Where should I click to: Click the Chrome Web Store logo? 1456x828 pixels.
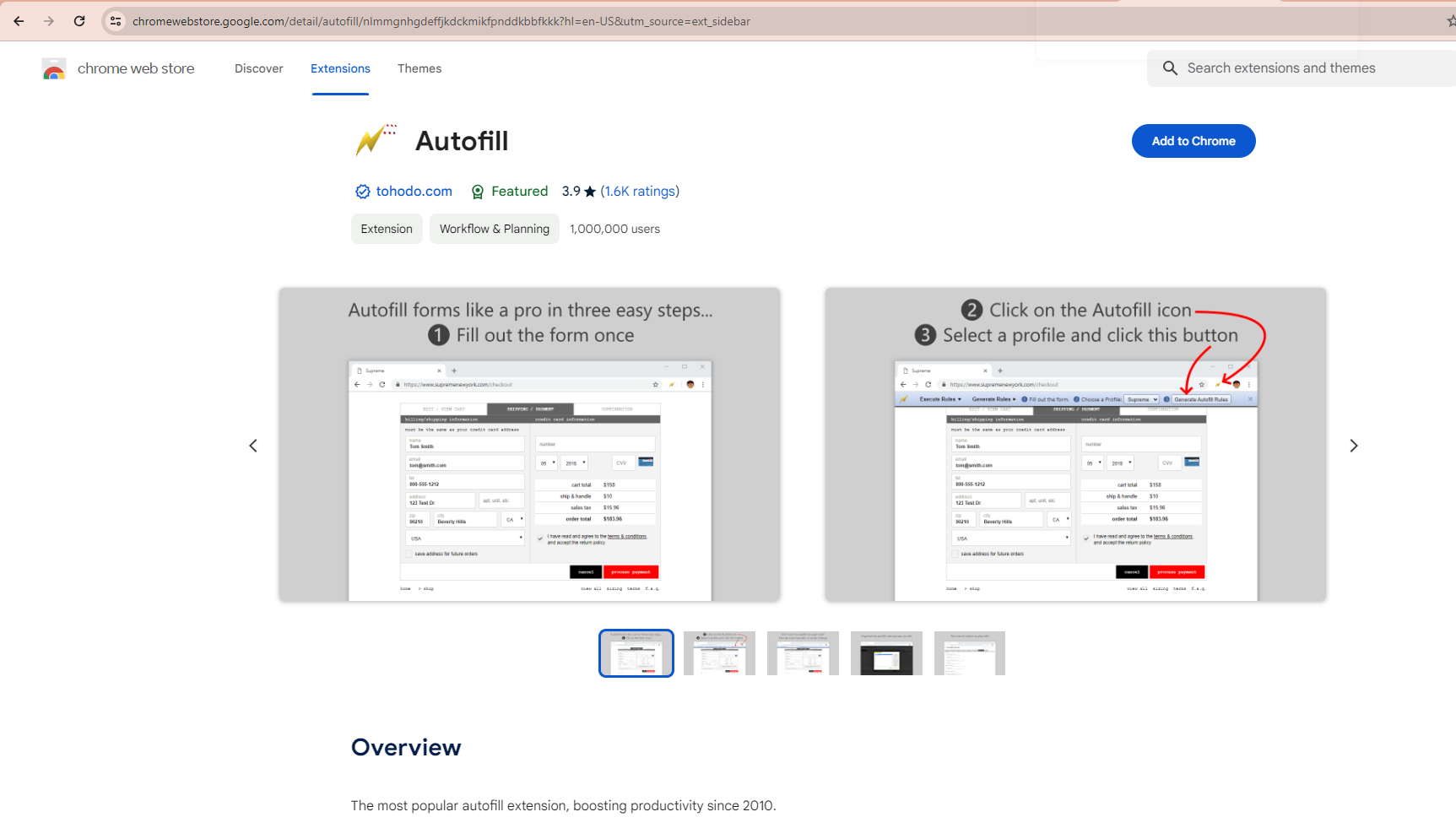coord(54,68)
